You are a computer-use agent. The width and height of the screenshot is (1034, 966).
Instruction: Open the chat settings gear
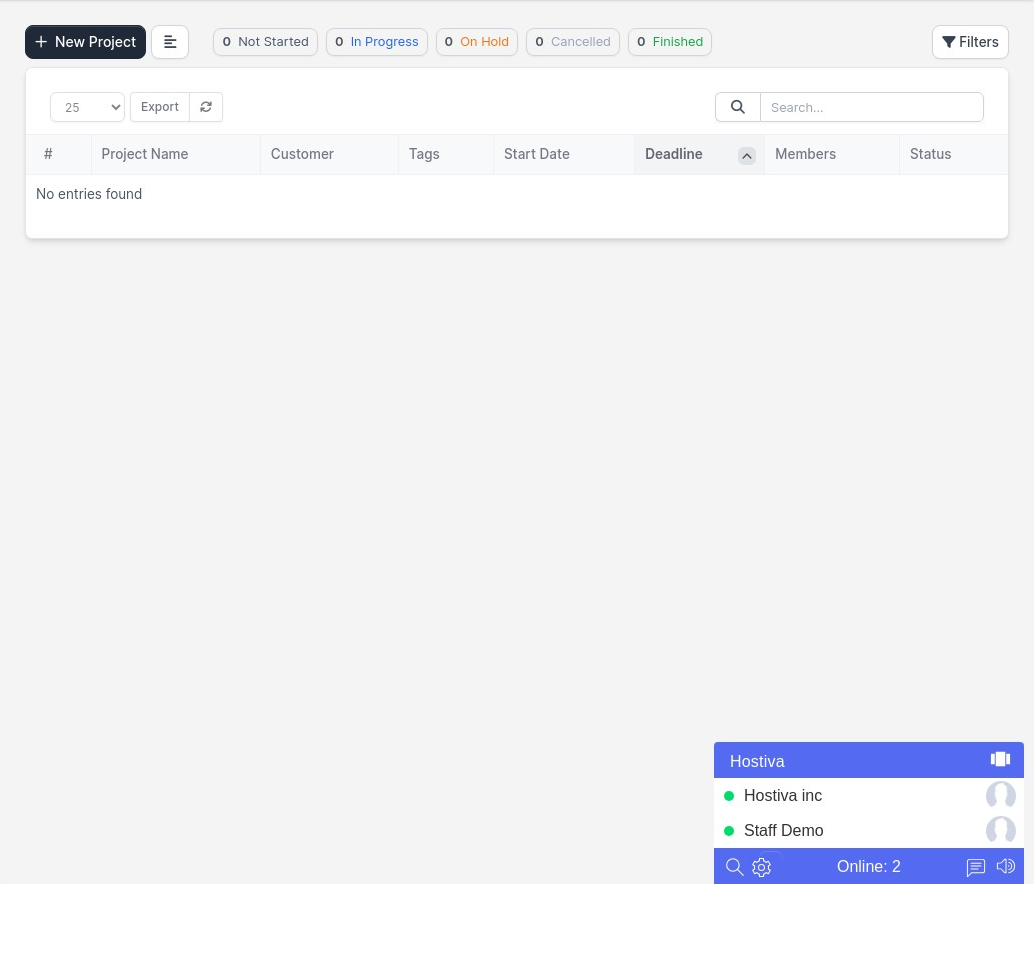[761, 867]
